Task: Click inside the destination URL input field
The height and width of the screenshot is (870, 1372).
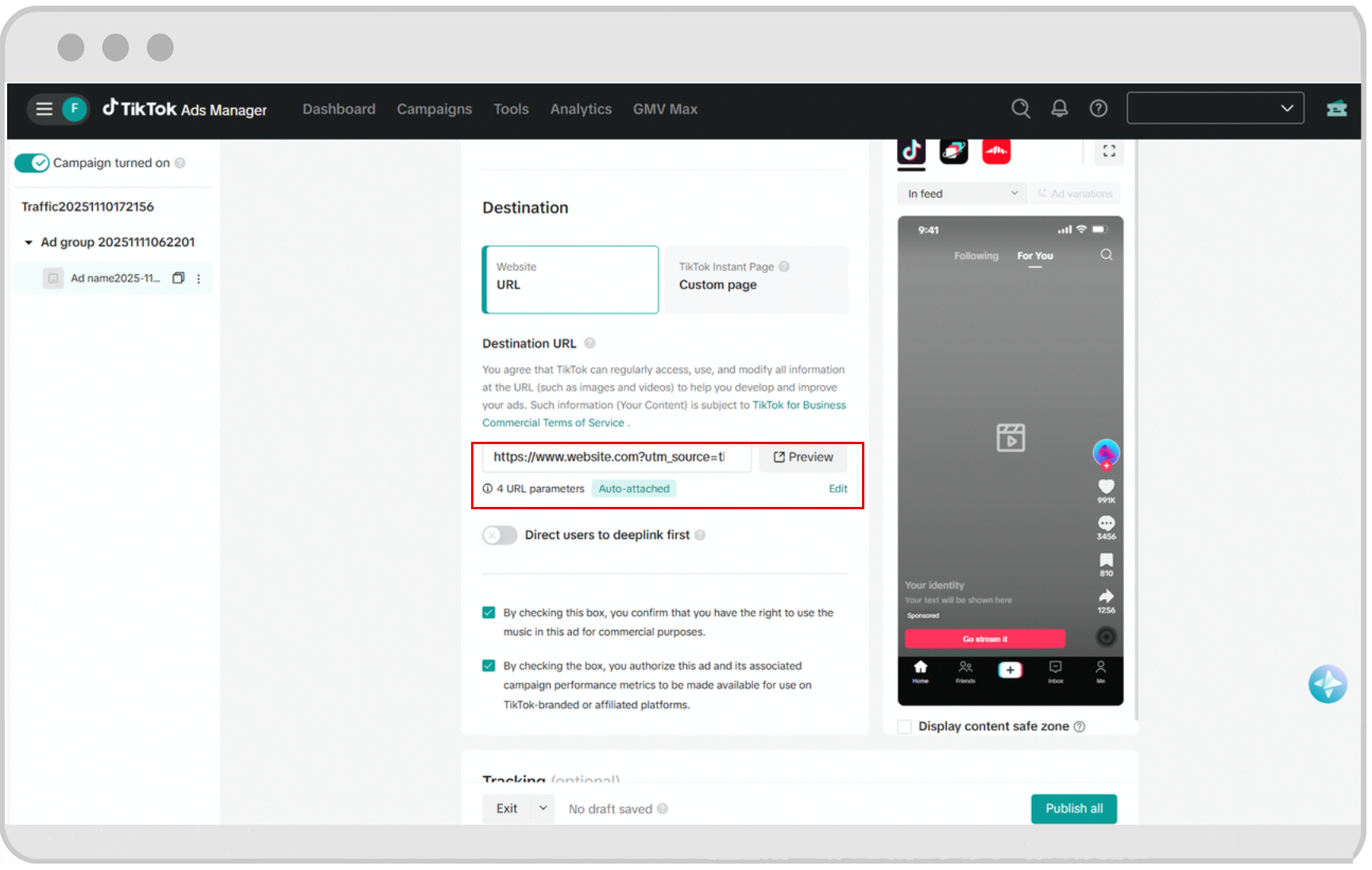Action: [618, 457]
